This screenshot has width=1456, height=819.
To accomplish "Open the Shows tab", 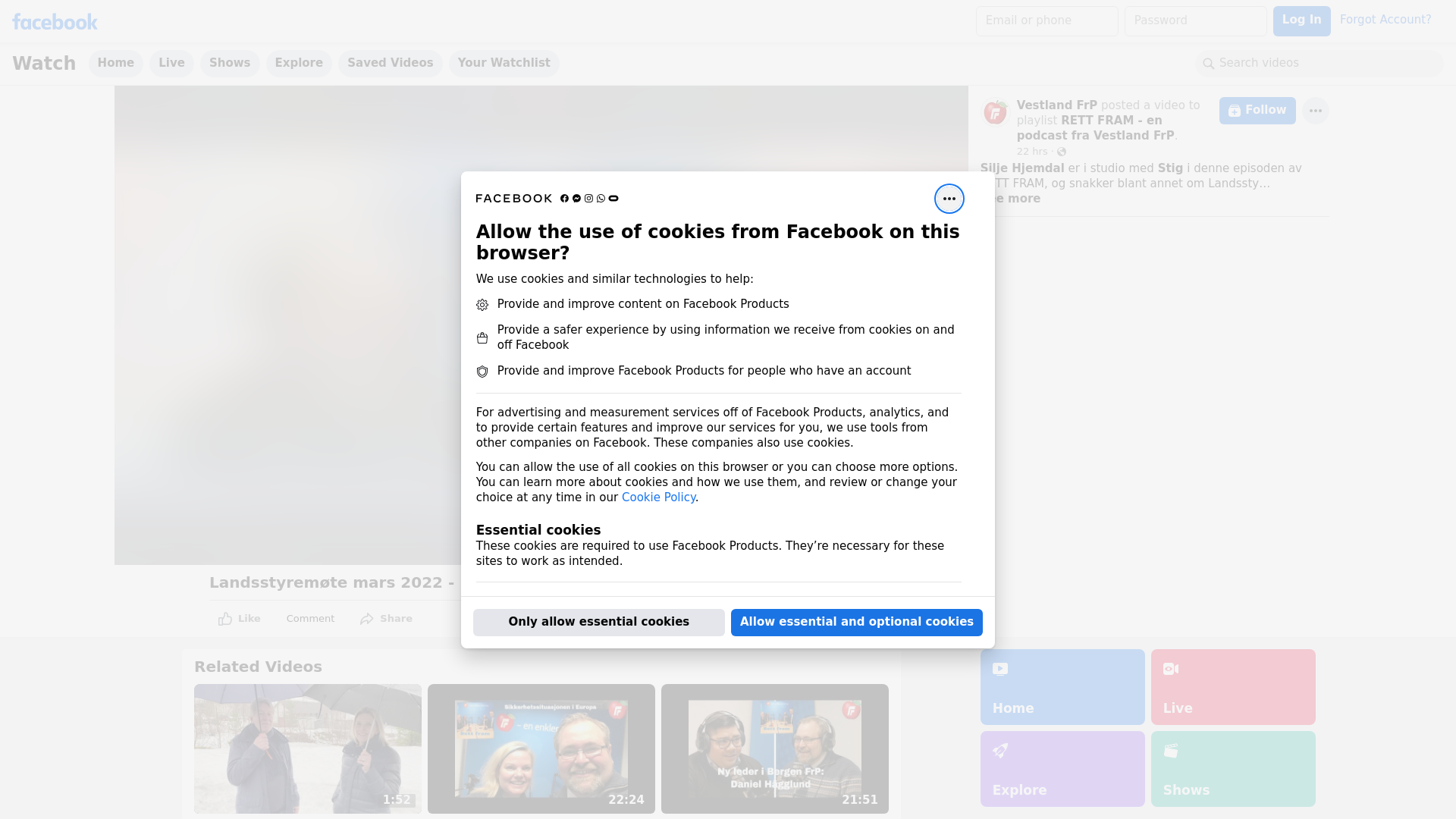I will pos(230,63).
